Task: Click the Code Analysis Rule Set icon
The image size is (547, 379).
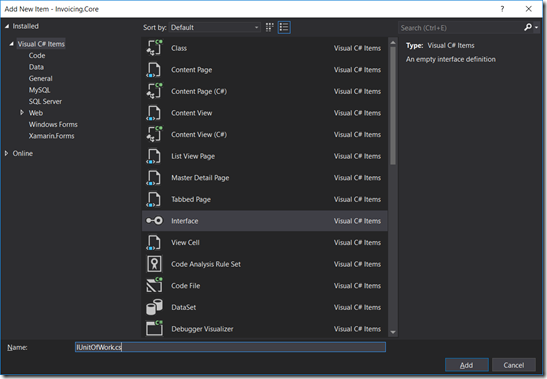Action: coord(154,264)
